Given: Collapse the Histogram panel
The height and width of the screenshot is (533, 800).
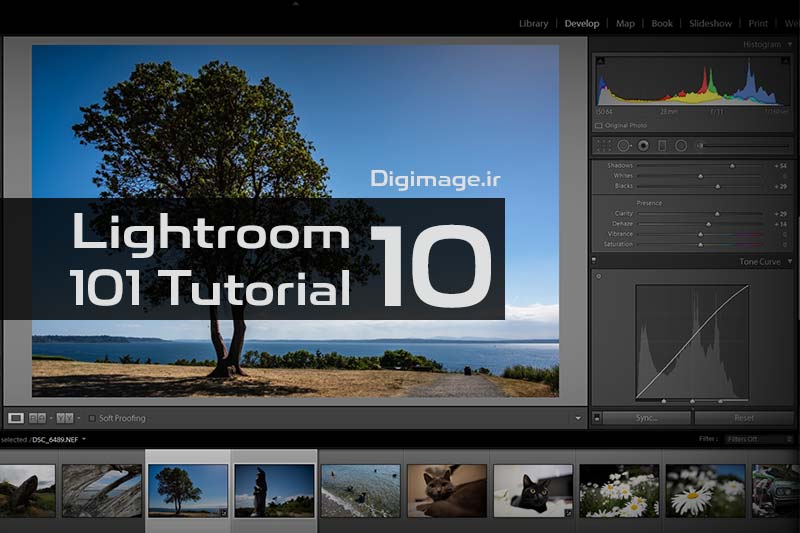Looking at the screenshot, I should point(790,44).
